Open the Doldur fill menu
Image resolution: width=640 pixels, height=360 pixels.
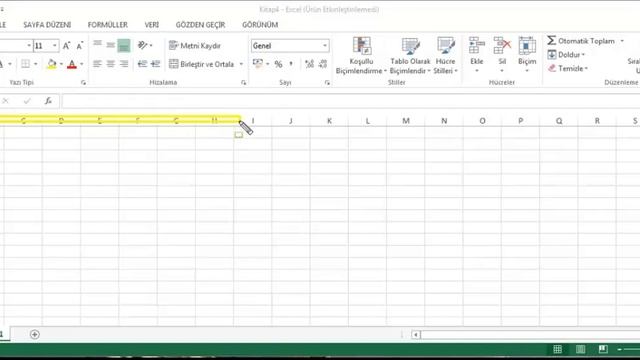pyautogui.click(x=566, y=55)
